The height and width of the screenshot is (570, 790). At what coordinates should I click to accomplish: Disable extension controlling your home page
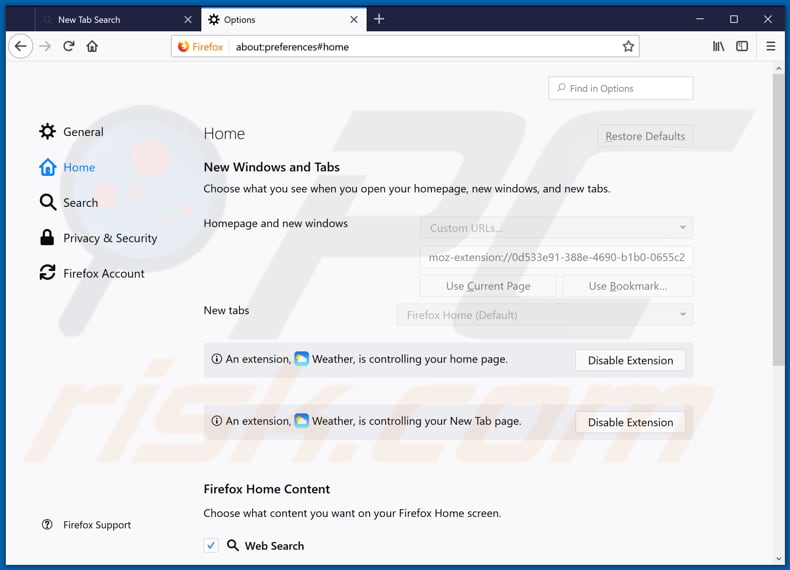point(630,360)
